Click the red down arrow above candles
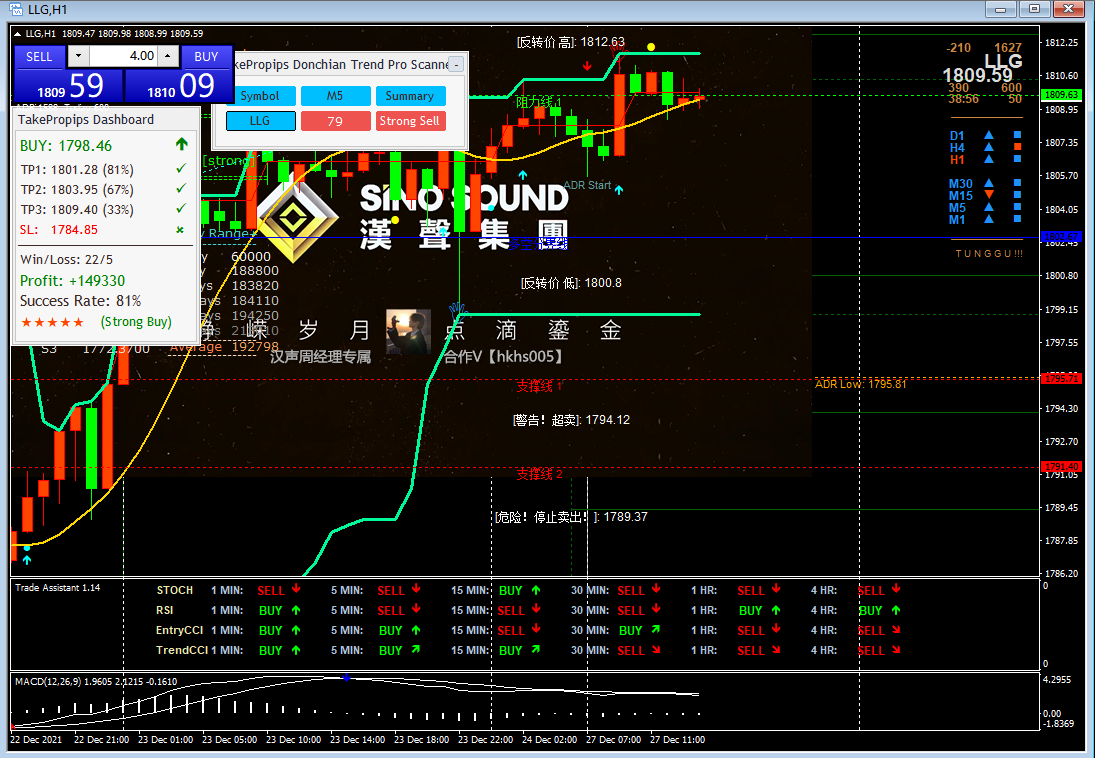This screenshot has width=1095, height=758. tap(587, 66)
